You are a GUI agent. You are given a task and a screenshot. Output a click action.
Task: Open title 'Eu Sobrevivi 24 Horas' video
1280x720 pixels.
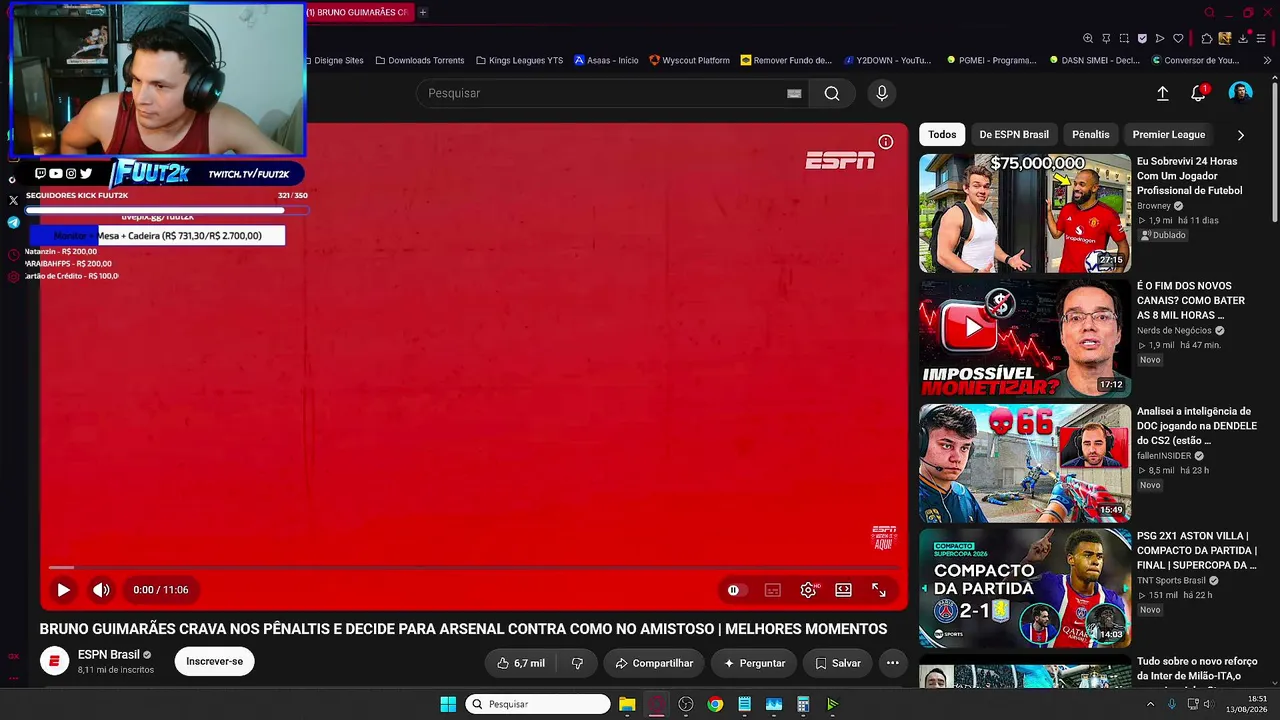pyautogui.click(x=1189, y=176)
